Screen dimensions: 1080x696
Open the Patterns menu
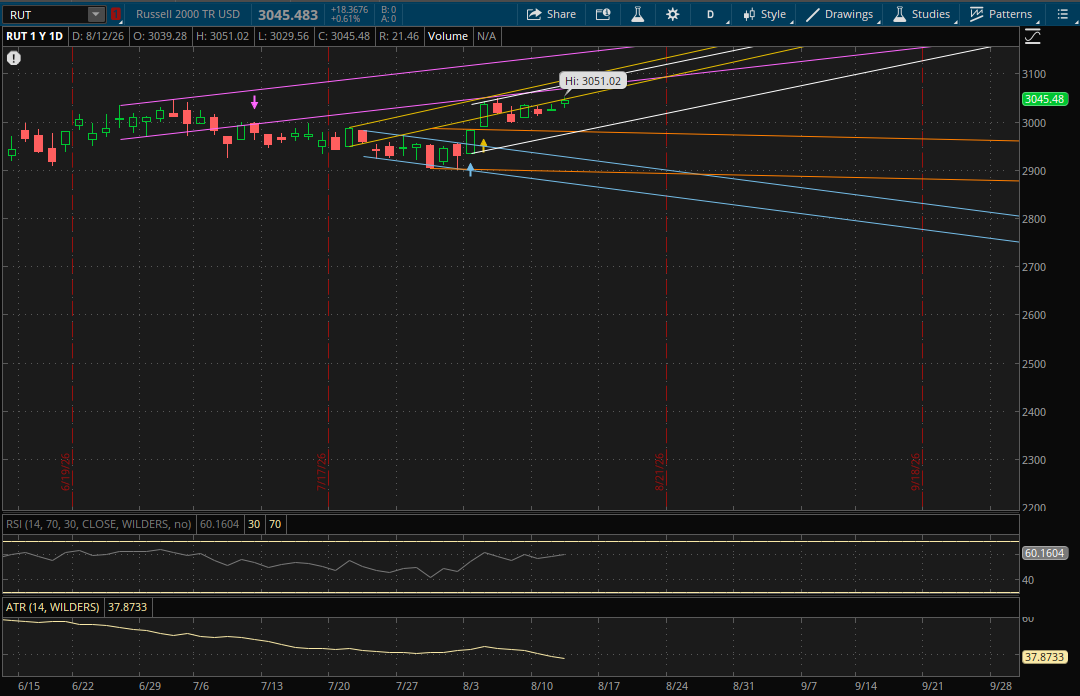pos(1001,14)
